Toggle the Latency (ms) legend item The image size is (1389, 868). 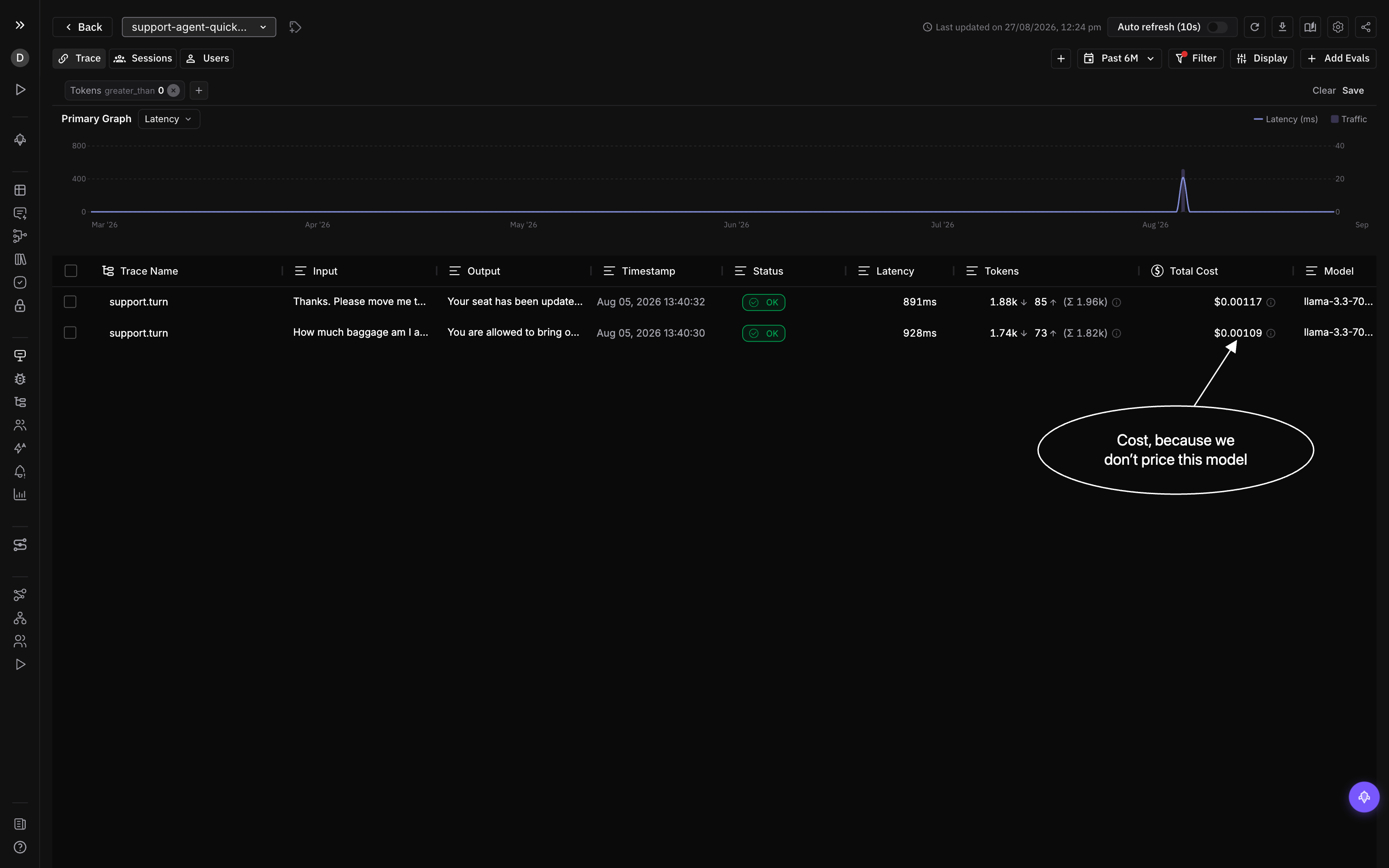[x=1286, y=119]
